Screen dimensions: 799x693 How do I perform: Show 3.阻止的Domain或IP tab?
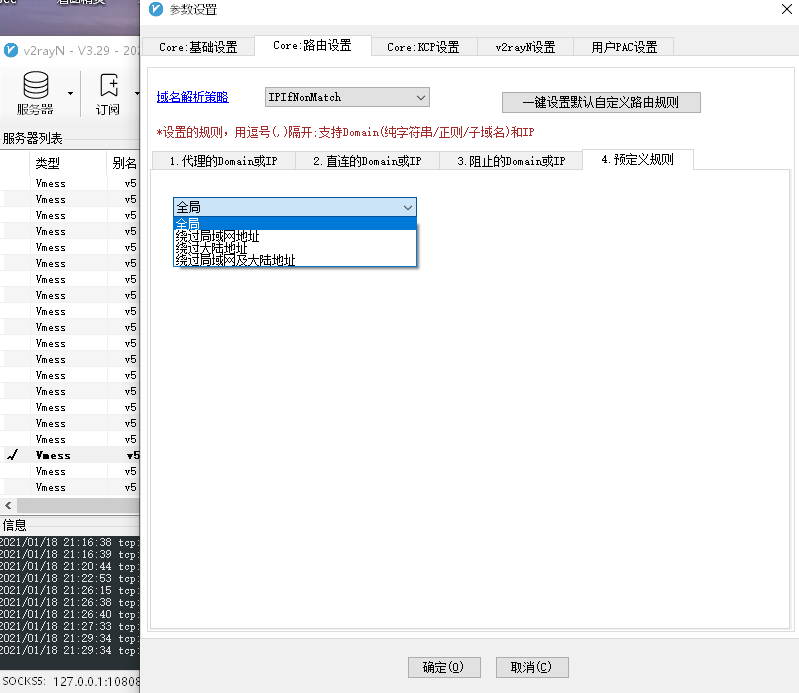(511, 161)
